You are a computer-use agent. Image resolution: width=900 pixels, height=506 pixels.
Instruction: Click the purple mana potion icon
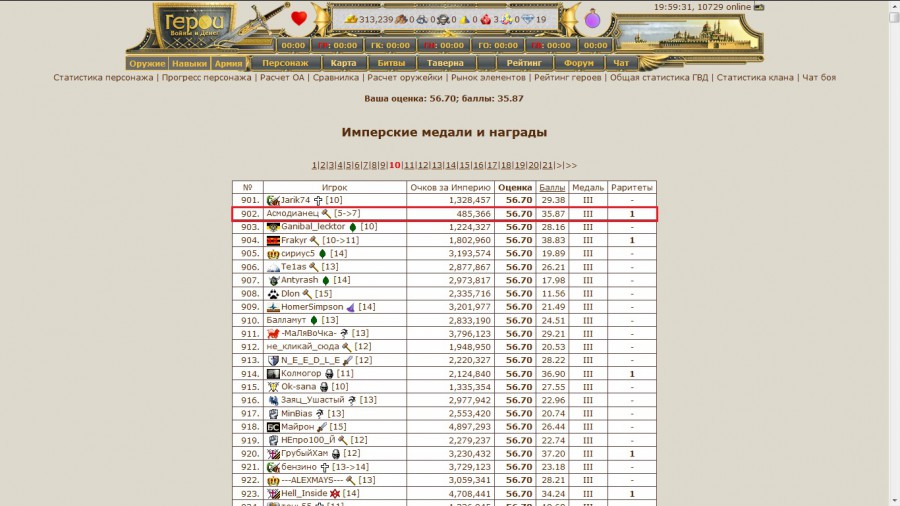point(592,19)
